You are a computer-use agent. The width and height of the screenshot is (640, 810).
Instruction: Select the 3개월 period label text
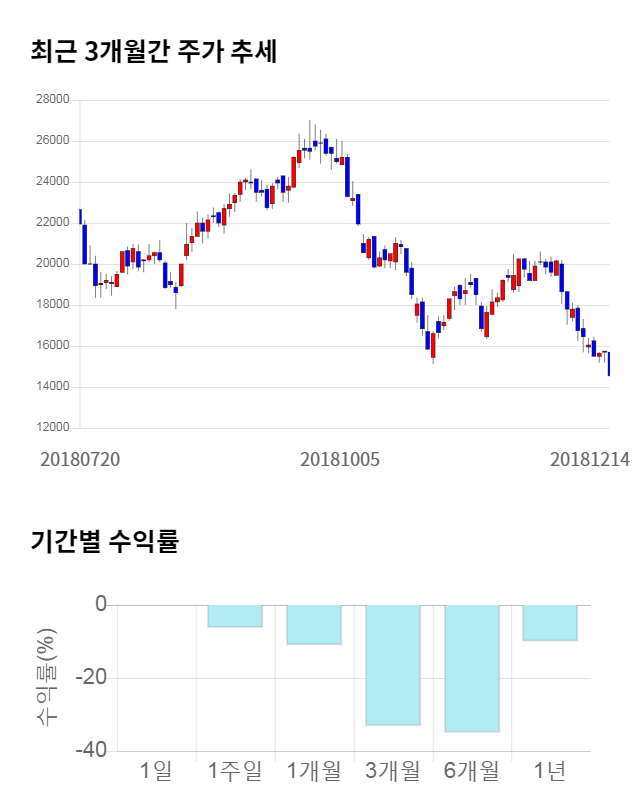pos(393,771)
